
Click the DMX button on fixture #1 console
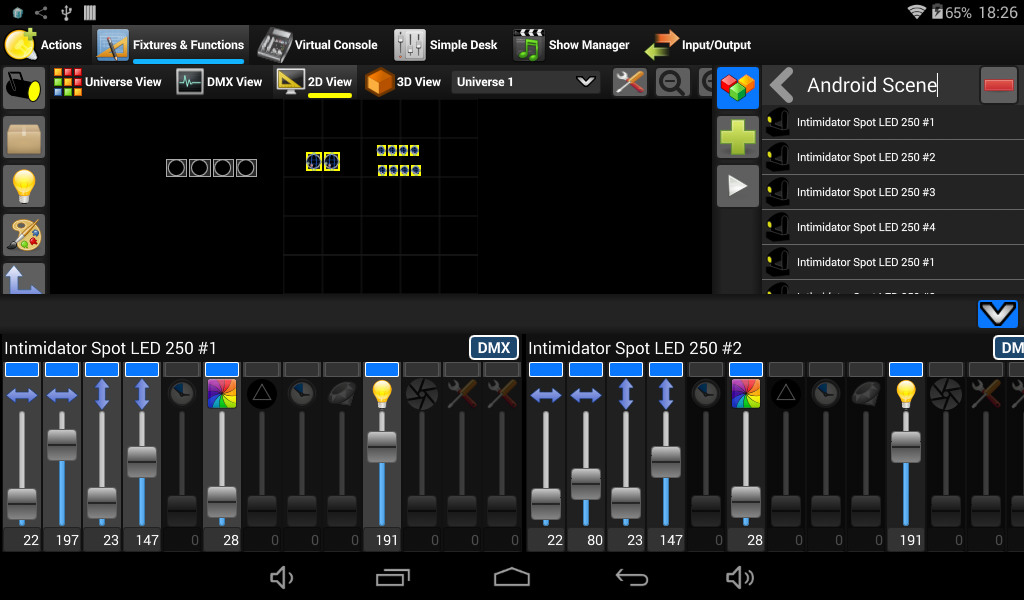click(494, 348)
